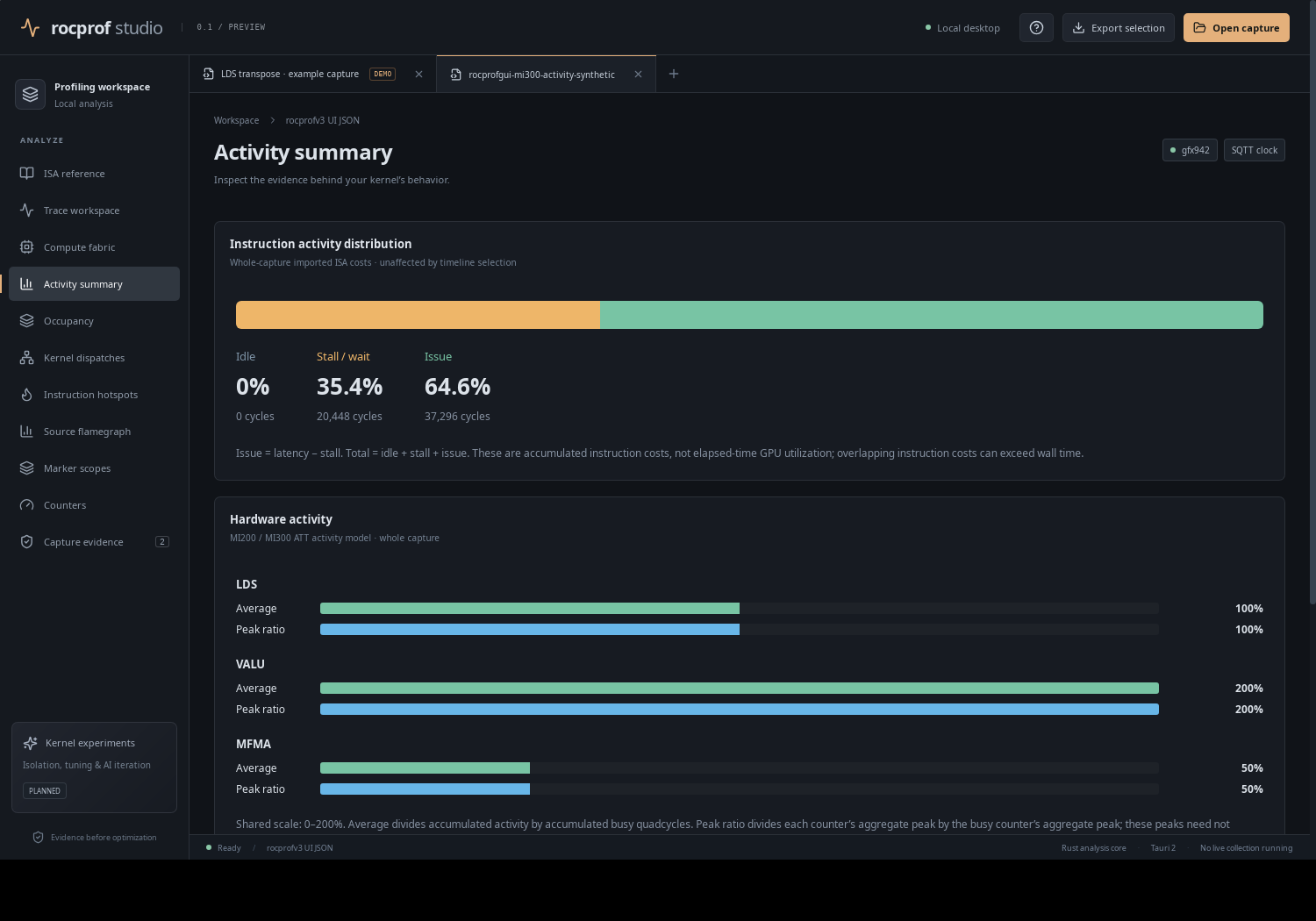The width and height of the screenshot is (1316, 921).
Task: Open the Activity summary sidebar item
Action: click(x=94, y=284)
